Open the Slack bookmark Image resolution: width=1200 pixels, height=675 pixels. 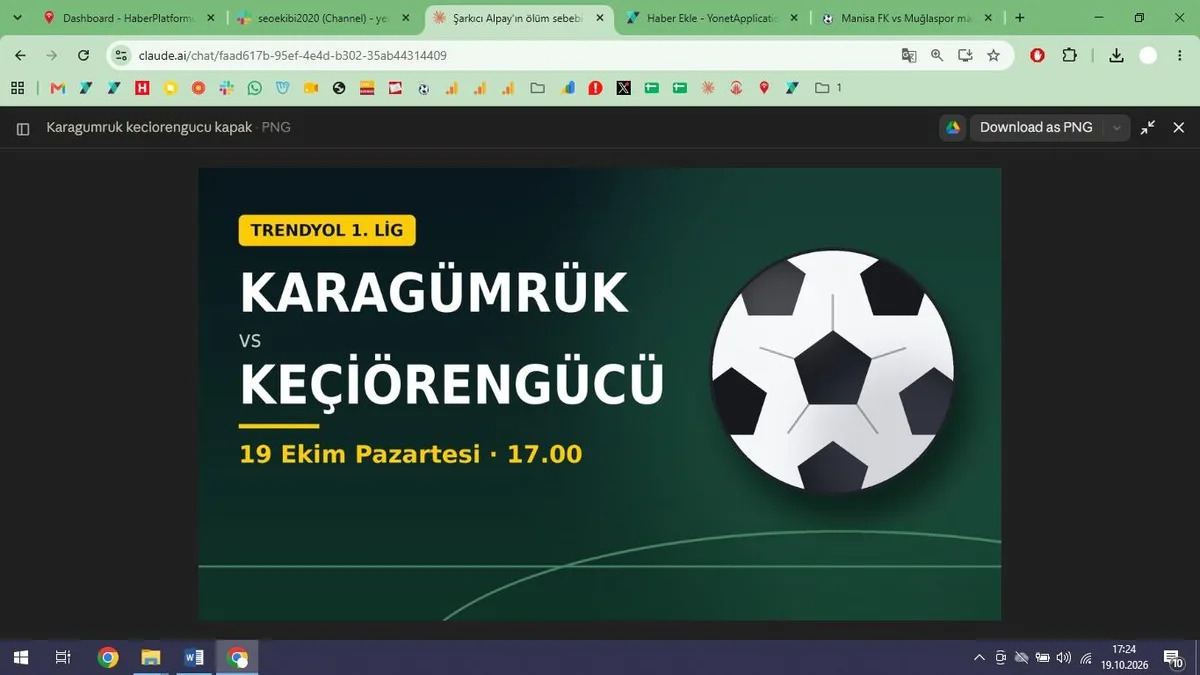tap(226, 88)
